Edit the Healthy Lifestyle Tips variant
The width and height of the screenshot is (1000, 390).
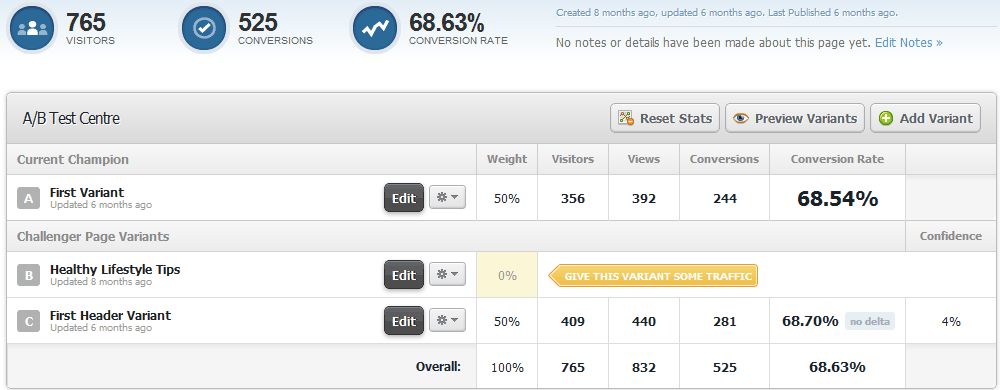404,275
